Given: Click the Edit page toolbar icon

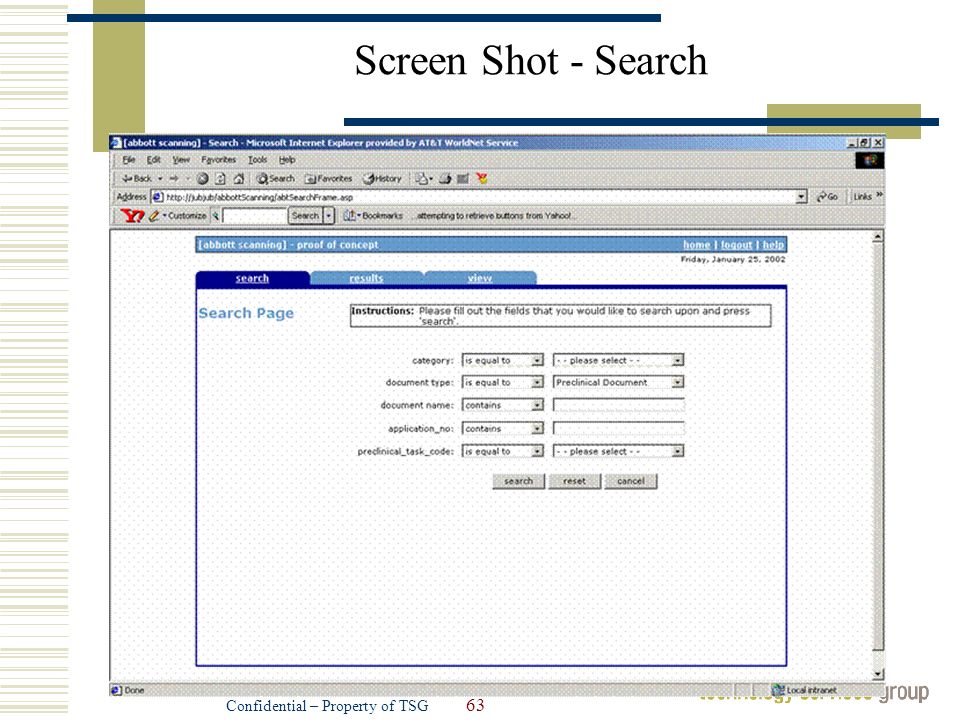Looking at the screenshot, I should pyautogui.click(x=463, y=179).
